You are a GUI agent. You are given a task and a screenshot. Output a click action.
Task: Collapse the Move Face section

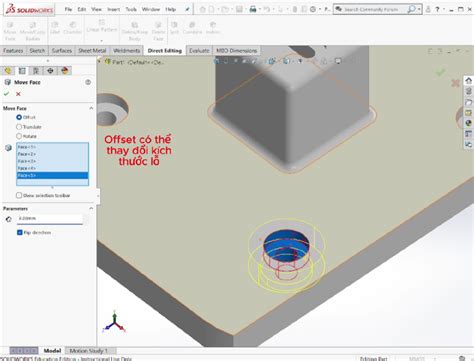click(91, 108)
